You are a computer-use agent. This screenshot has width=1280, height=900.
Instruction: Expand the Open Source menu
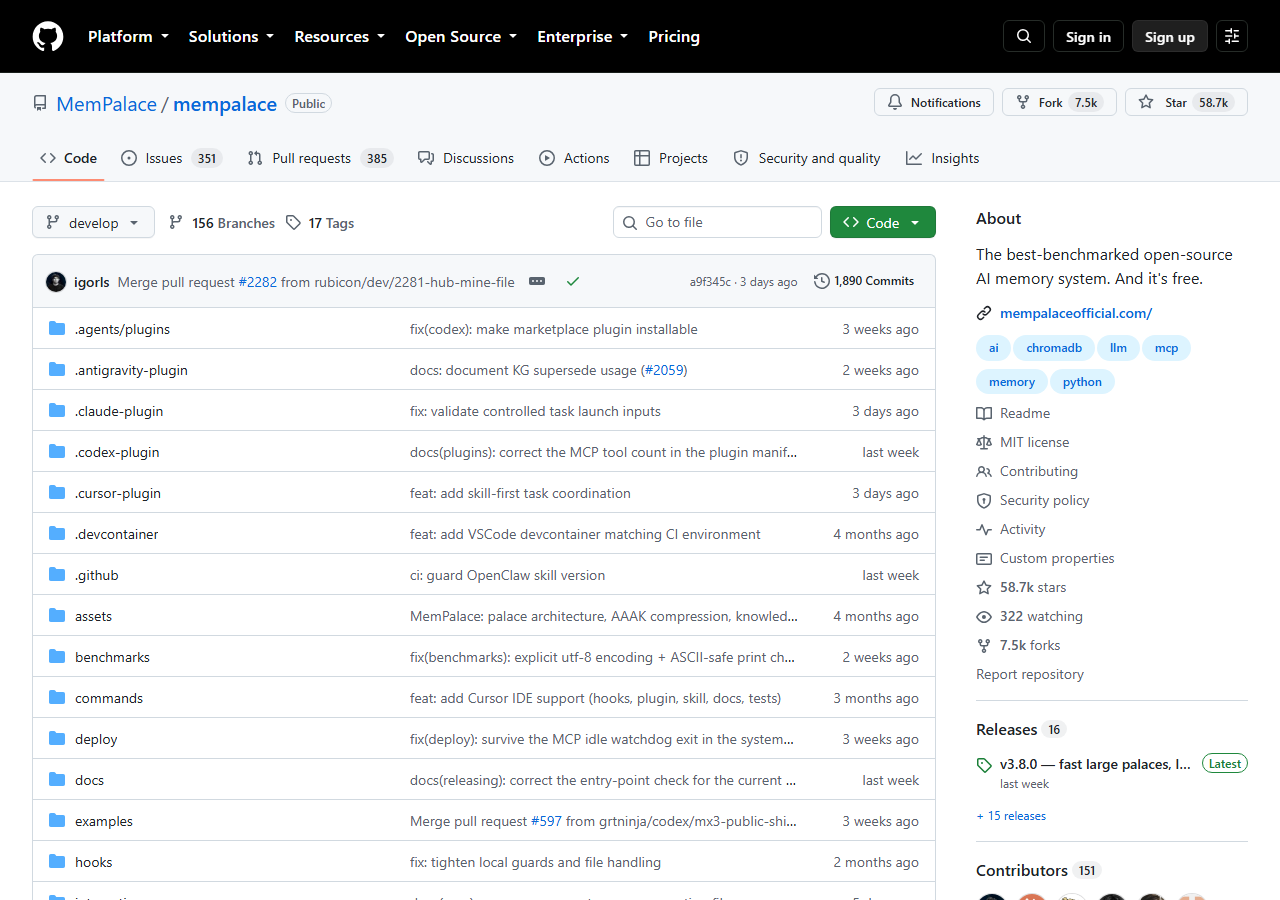pos(461,36)
